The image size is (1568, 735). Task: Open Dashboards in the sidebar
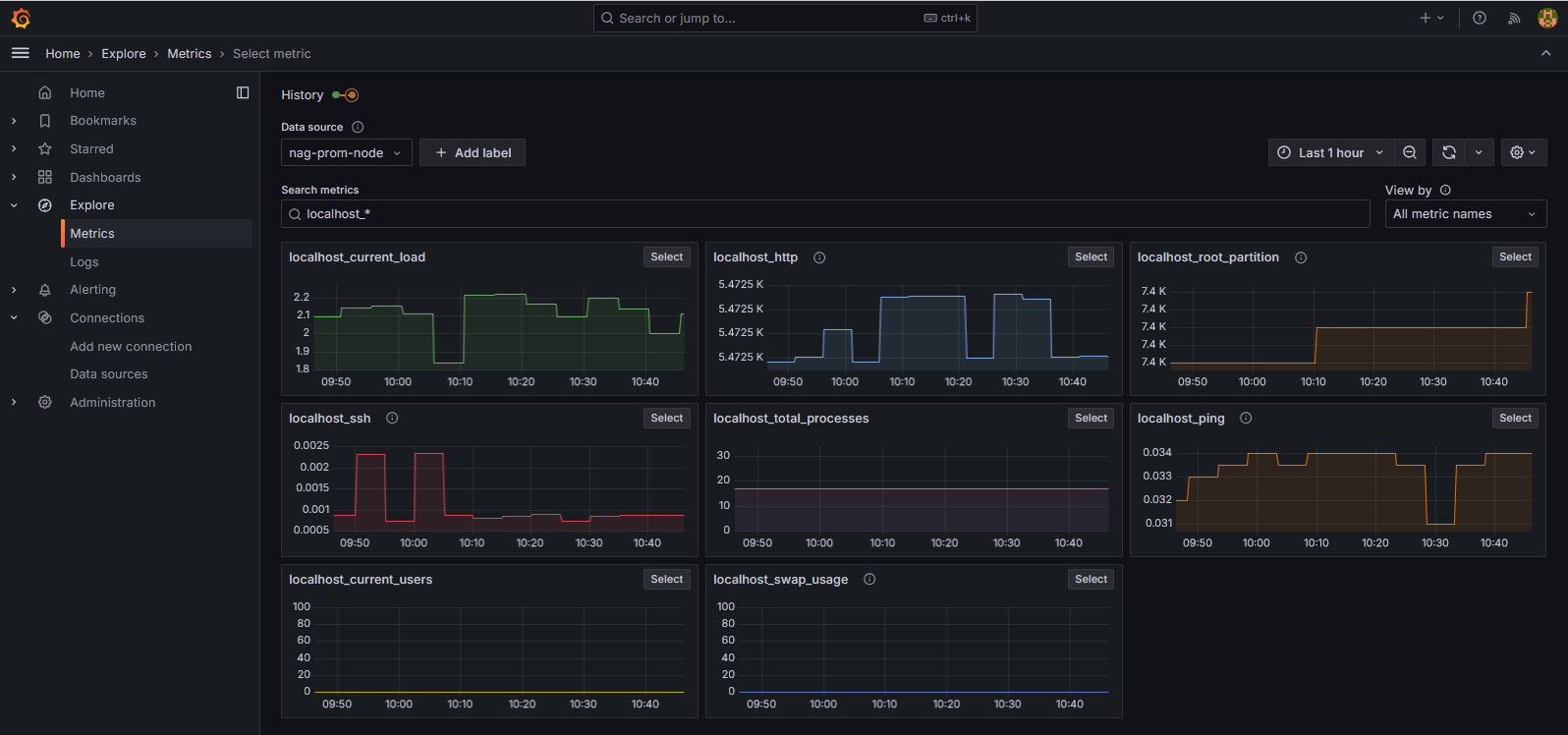[105, 178]
